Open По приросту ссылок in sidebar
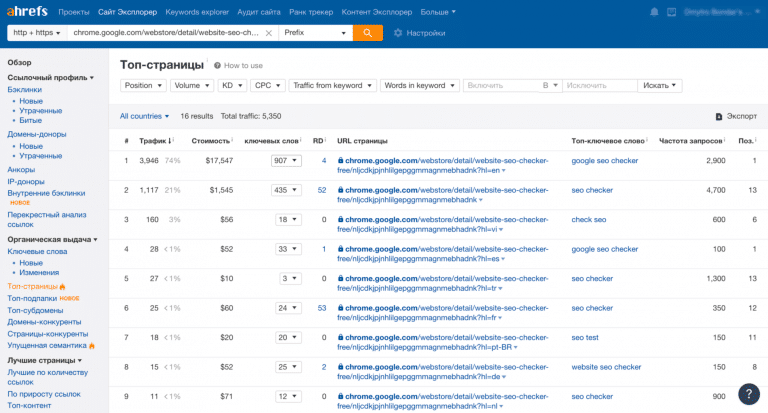 (44, 394)
